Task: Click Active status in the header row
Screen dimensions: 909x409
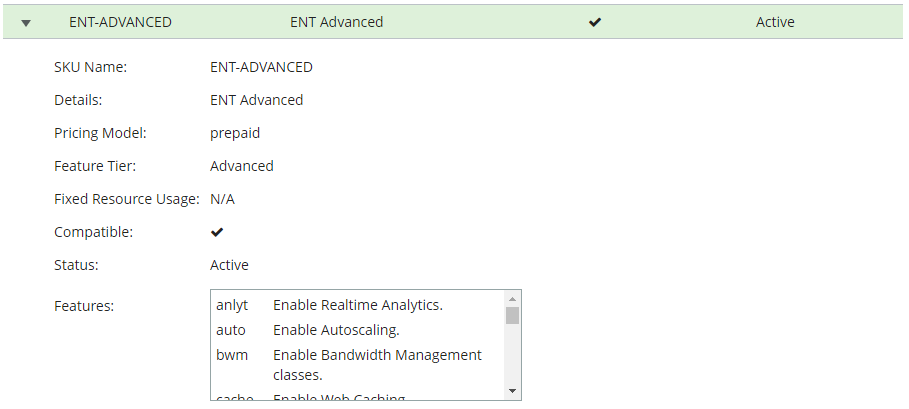Action: [775, 22]
